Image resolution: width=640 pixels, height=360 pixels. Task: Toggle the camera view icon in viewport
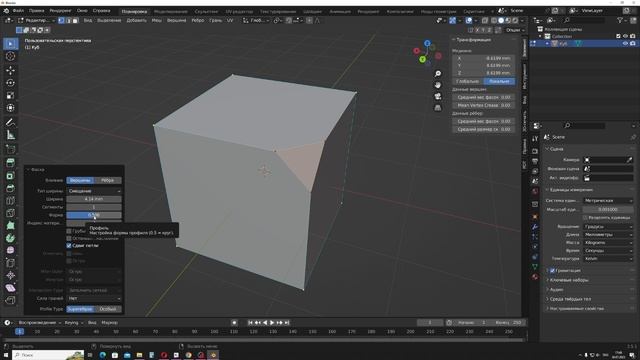coord(438,97)
